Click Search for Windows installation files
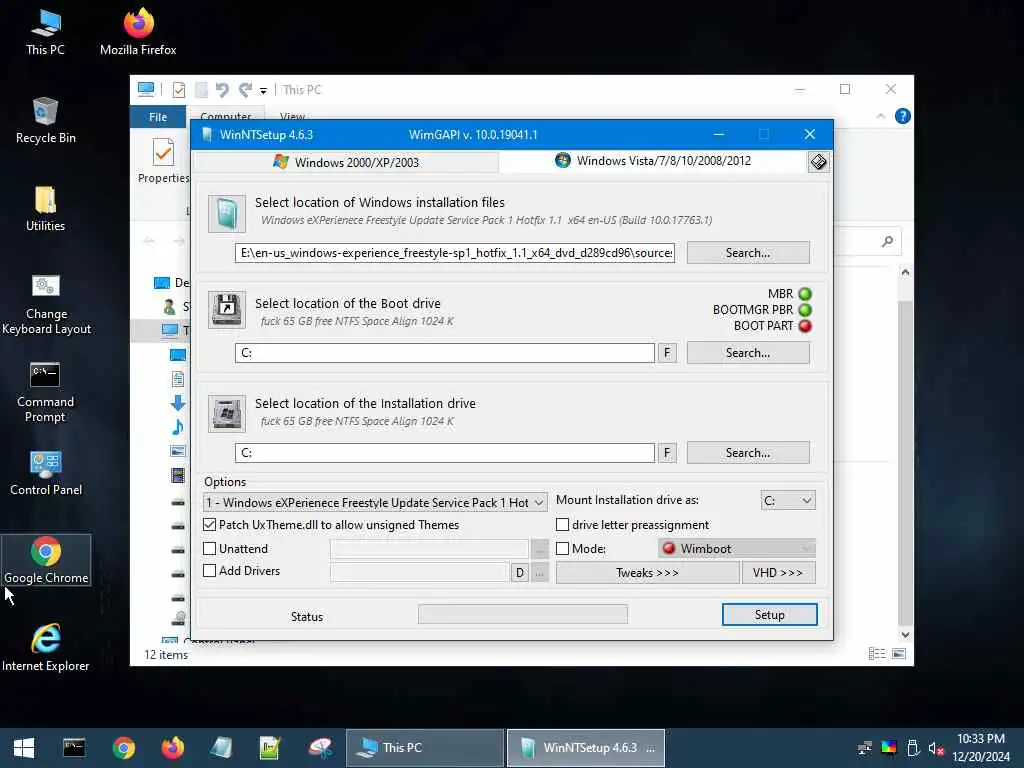The width and height of the screenshot is (1024, 768). (748, 253)
